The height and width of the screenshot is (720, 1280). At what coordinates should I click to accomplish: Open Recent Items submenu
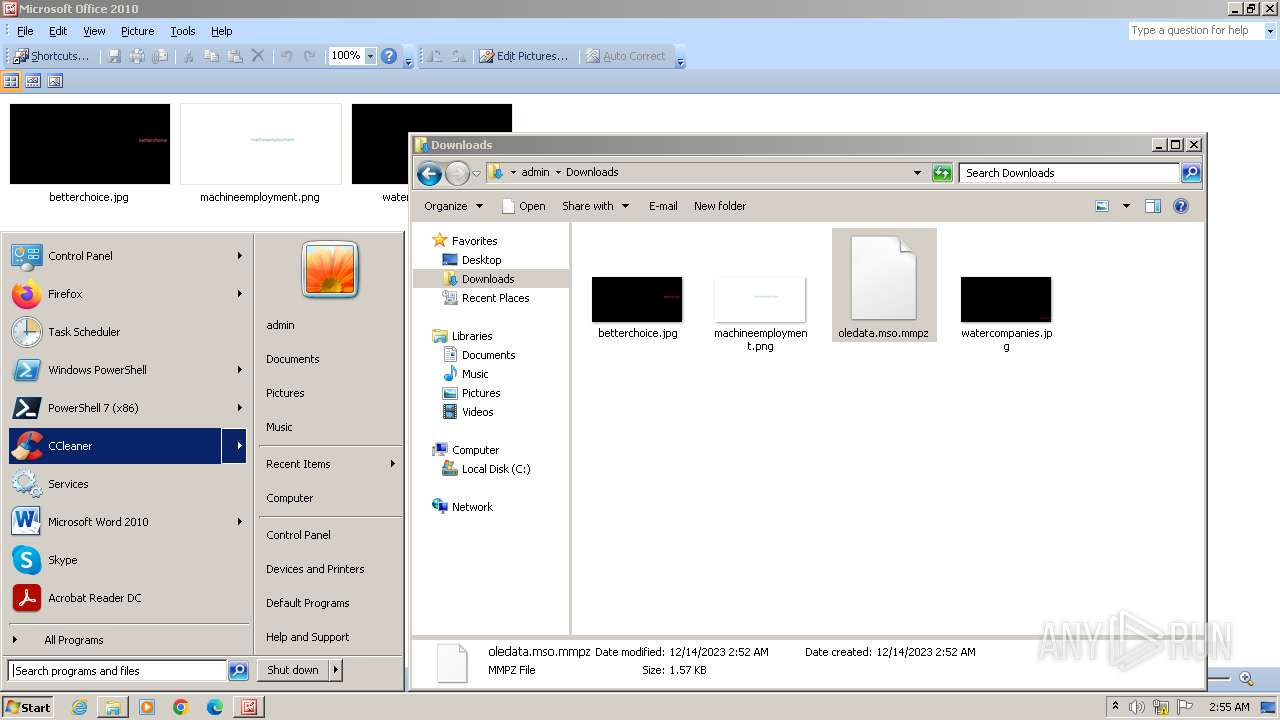point(330,464)
